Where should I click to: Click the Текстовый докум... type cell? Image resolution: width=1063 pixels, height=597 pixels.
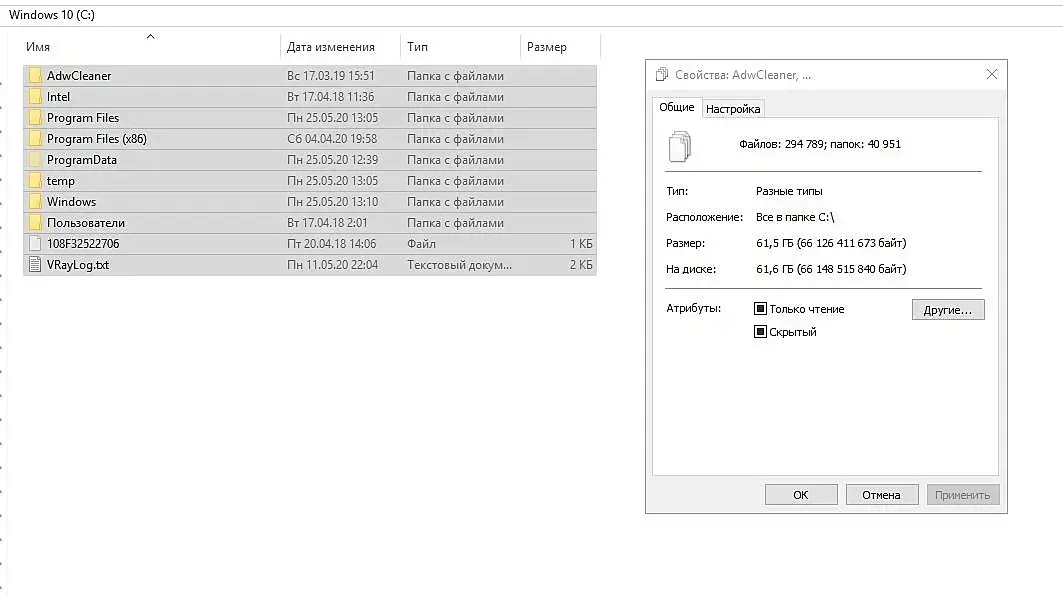459,264
